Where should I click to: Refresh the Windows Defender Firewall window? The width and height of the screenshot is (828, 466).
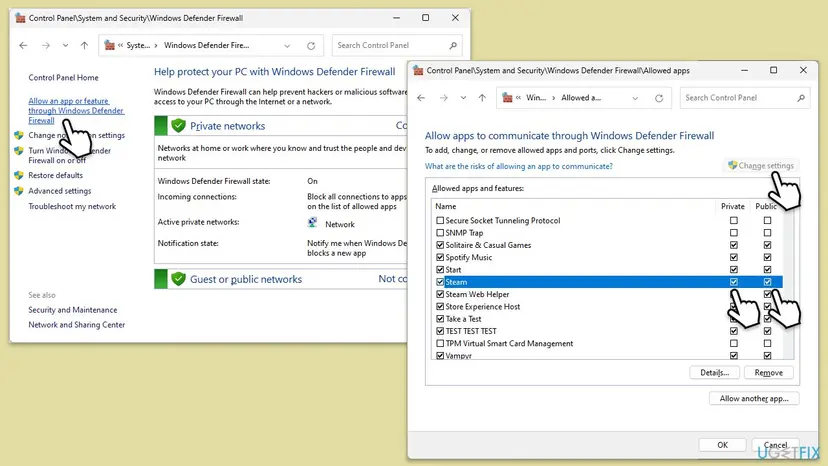click(x=311, y=46)
